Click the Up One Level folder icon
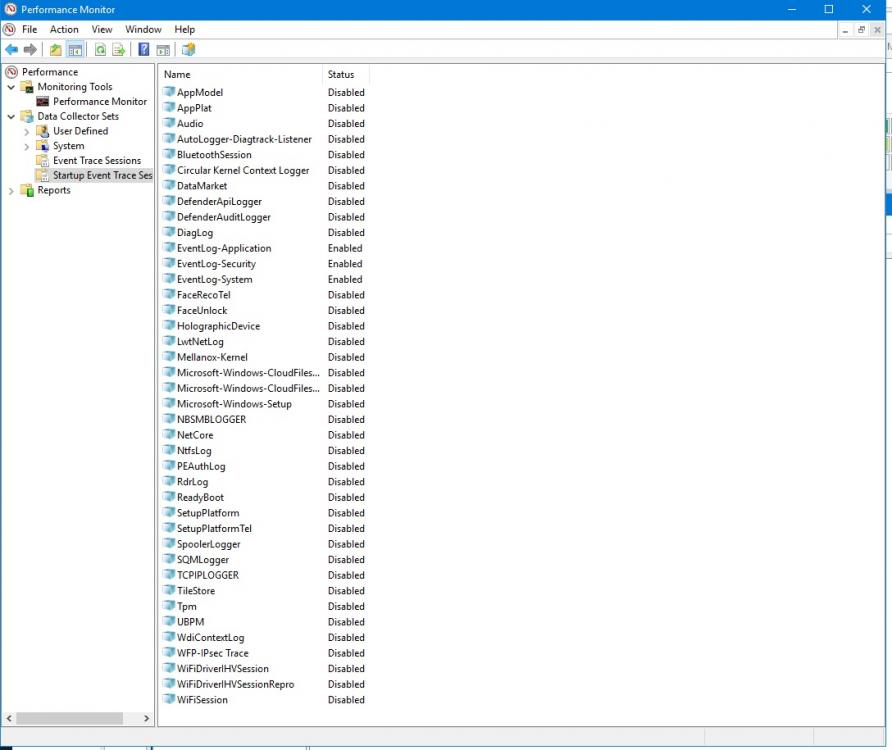Viewport: 892px width, 750px height. (x=56, y=50)
